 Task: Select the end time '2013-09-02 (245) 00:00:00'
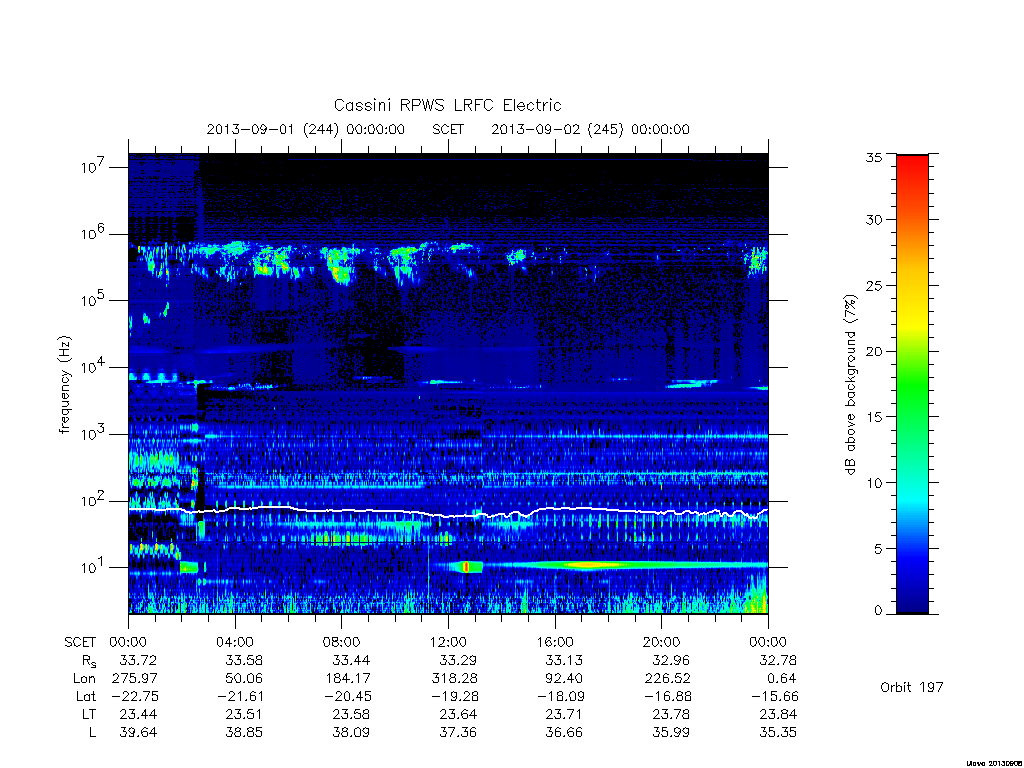coord(590,129)
